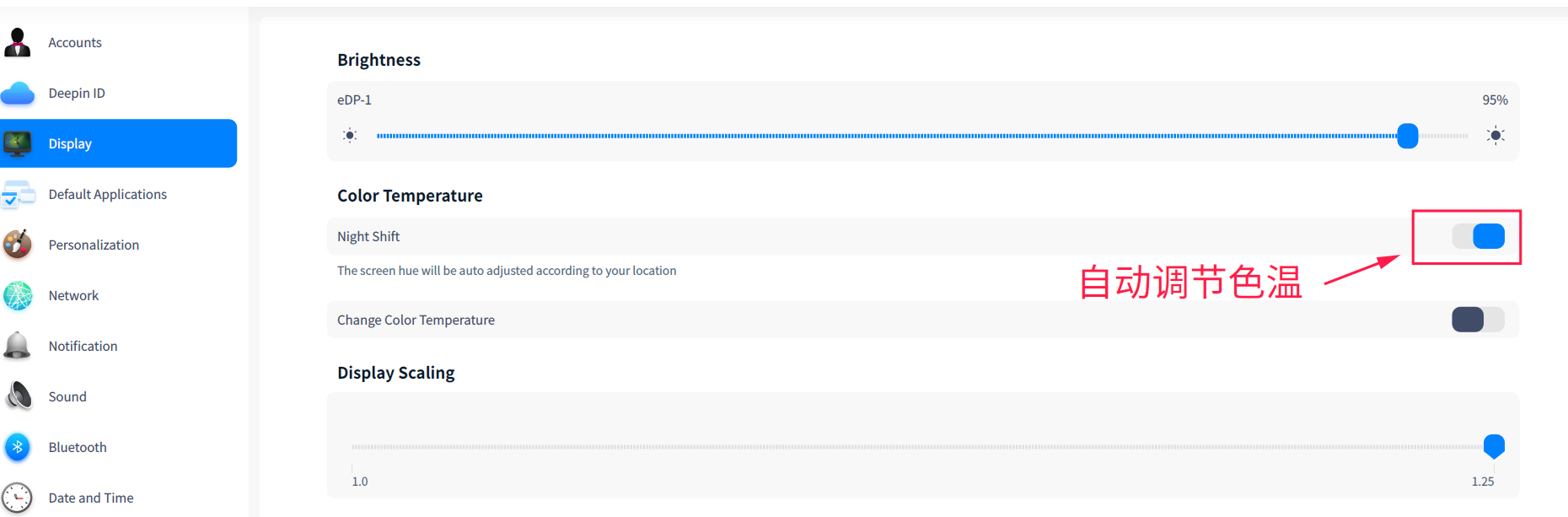The height and width of the screenshot is (517, 1568).
Task: Click the Network globe icon
Action: (18, 295)
